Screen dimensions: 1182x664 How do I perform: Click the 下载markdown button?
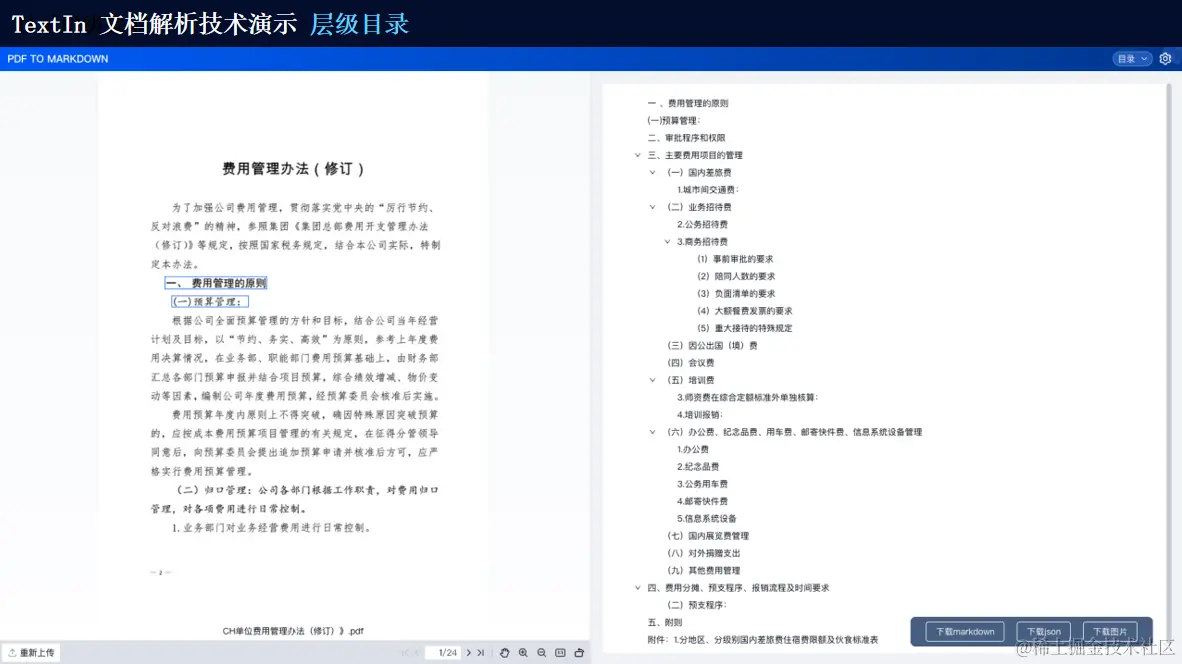click(965, 632)
